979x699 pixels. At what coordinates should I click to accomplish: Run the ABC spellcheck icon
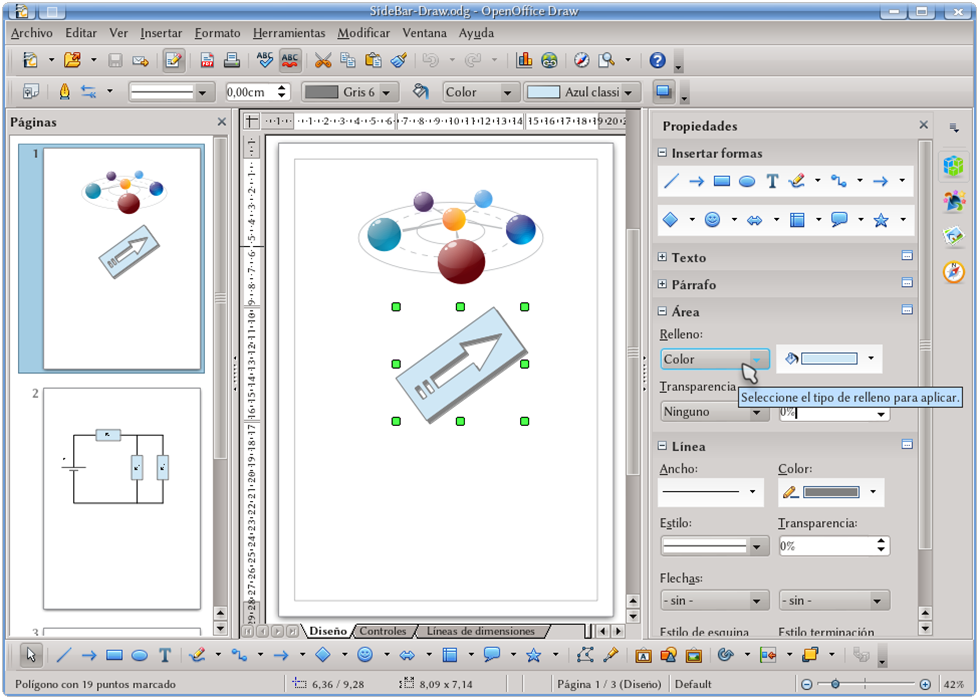click(x=265, y=60)
